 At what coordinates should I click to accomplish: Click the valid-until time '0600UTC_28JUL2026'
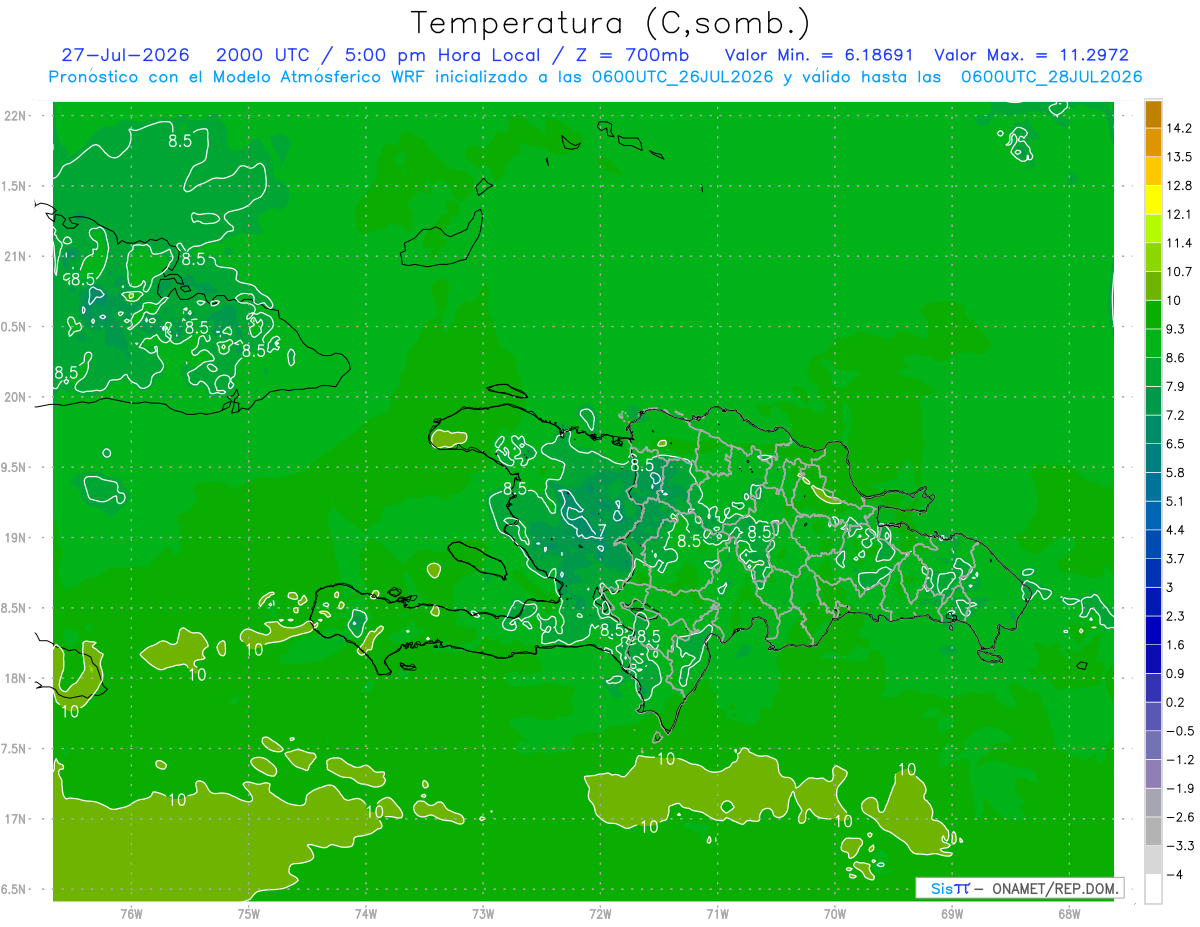point(1051,77)
